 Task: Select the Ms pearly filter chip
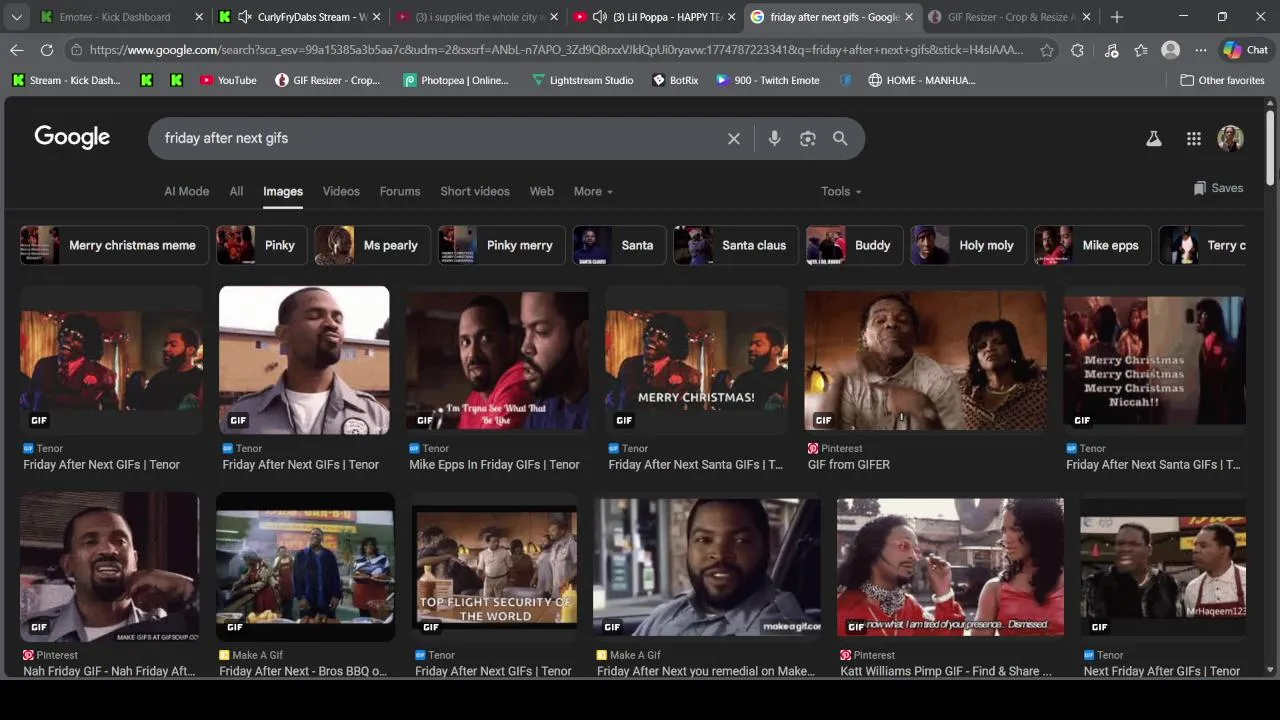click(373, 245)
